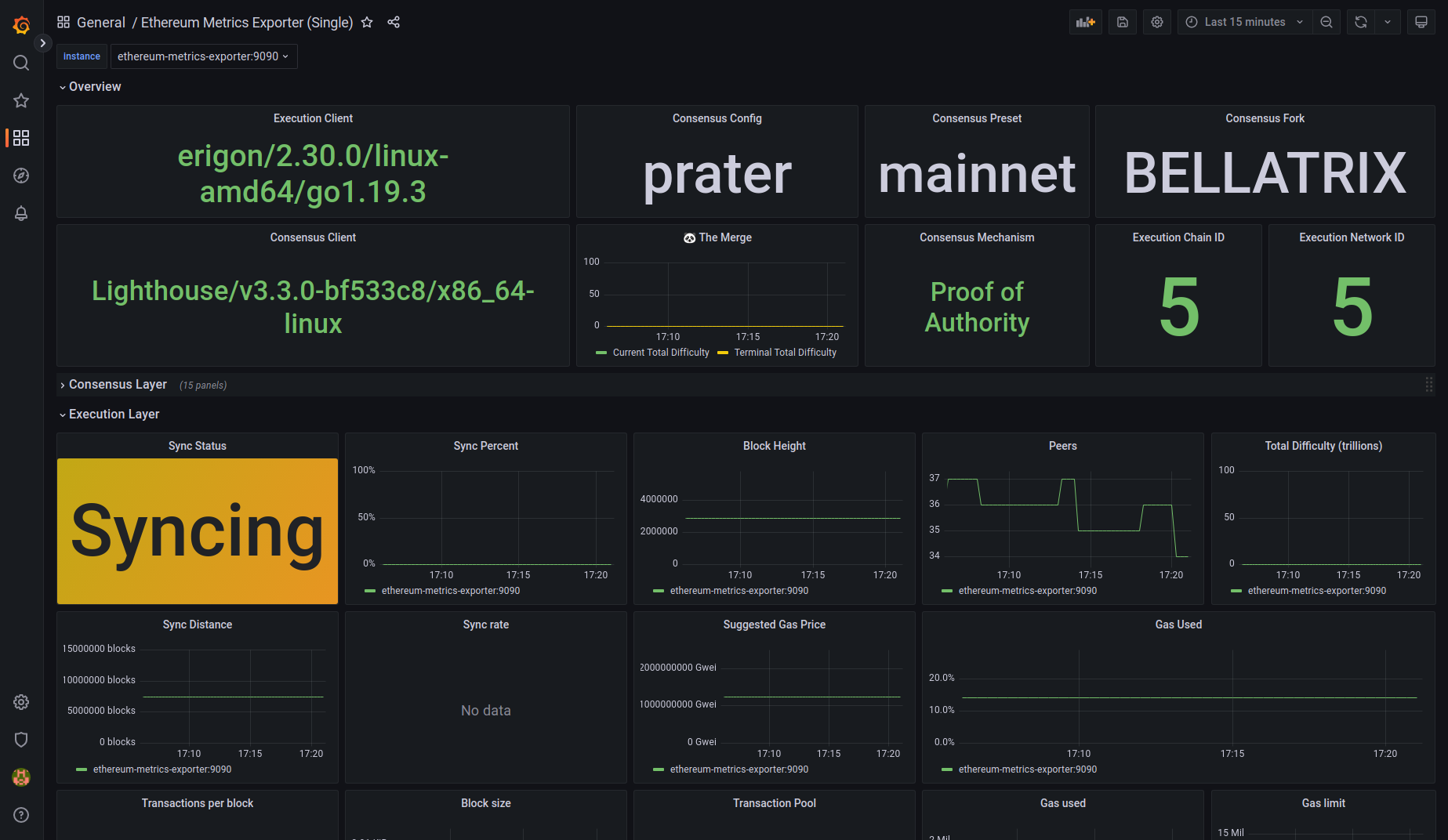Refresh the dashboard

point(1361,22)
